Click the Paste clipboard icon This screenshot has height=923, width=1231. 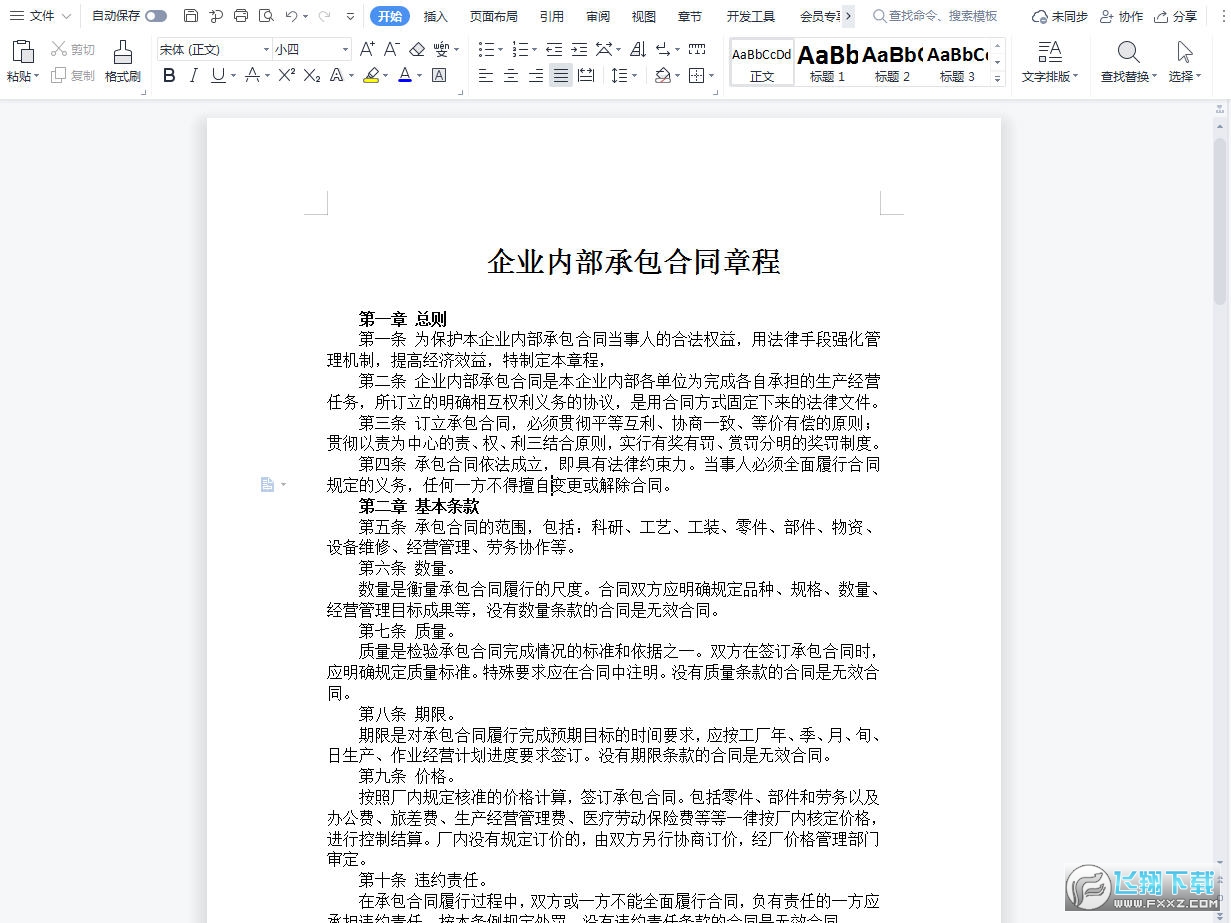[x=22, y=53]
